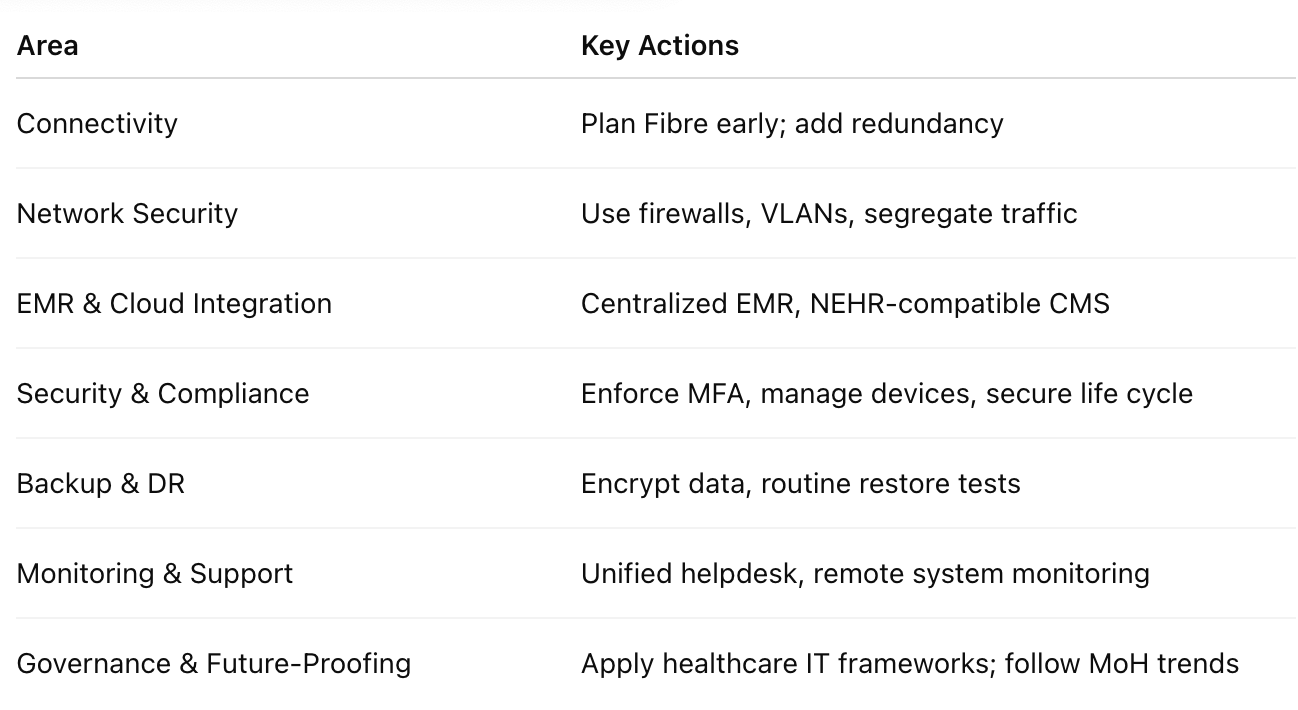Click Centralized EMR, NEHR-compatible CMS text
This screenshot has width=1298, height=710.
pos(845,304)
